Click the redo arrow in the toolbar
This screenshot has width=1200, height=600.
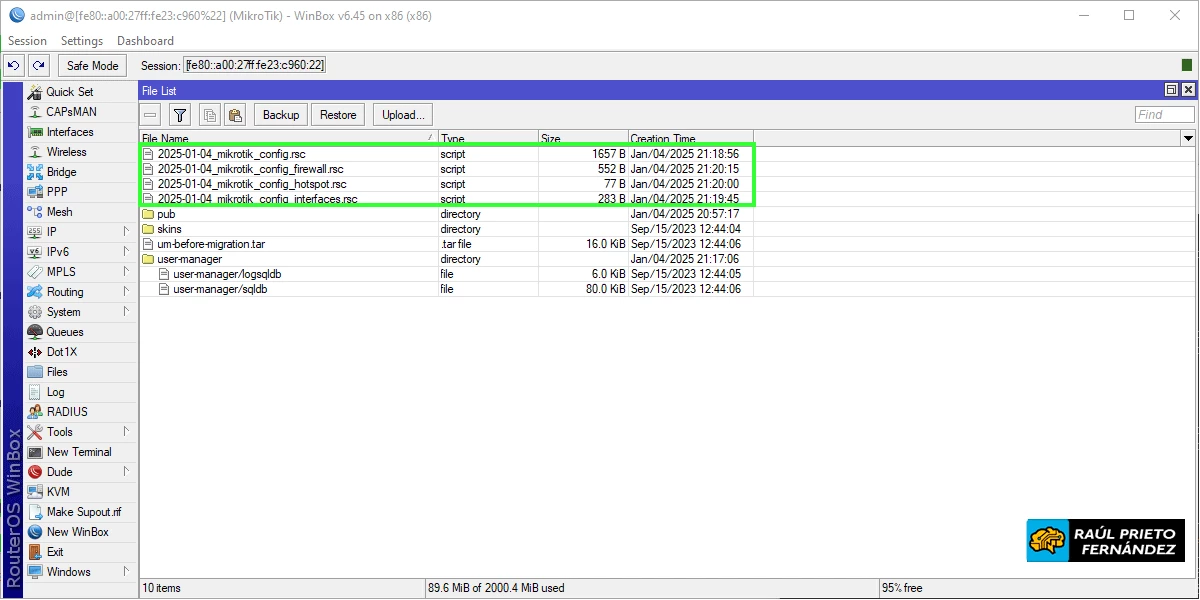(38, 64)
